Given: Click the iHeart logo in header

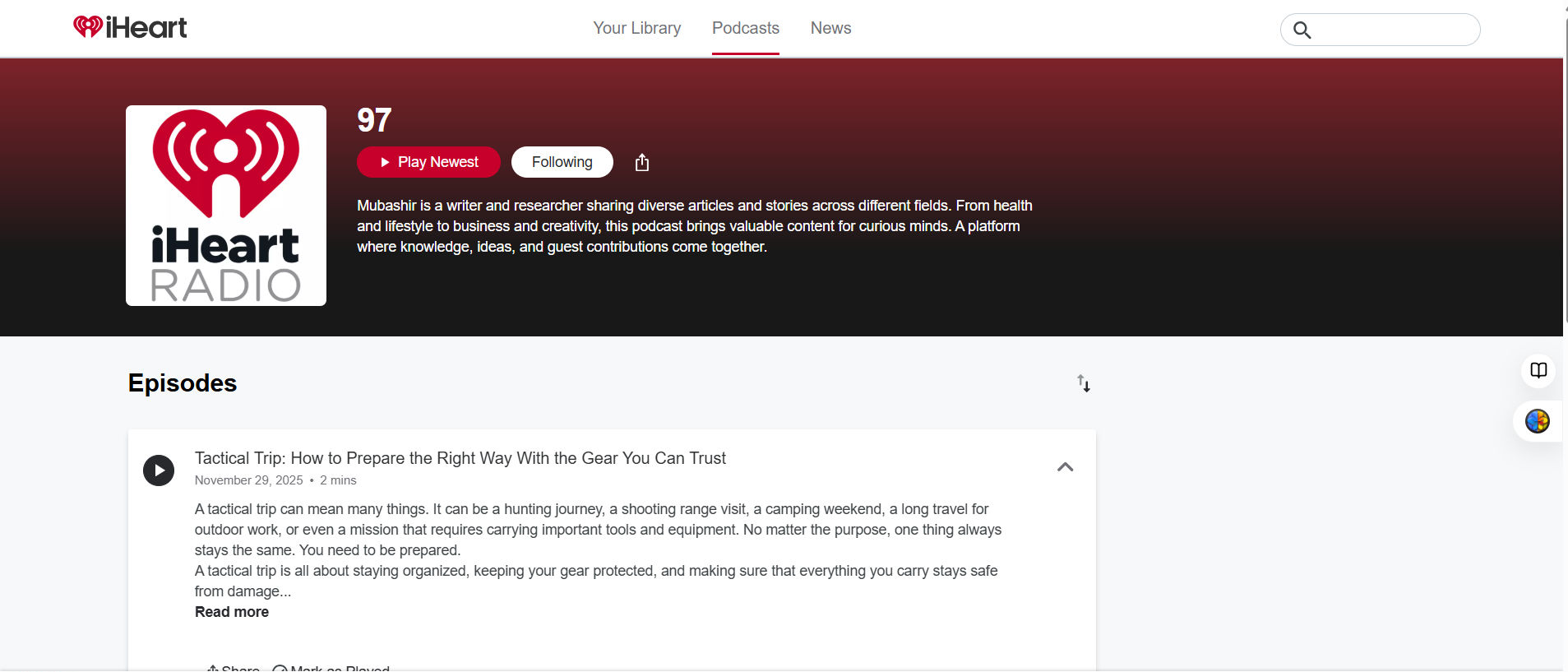Looking at the screenshot, I should (130, 28).
